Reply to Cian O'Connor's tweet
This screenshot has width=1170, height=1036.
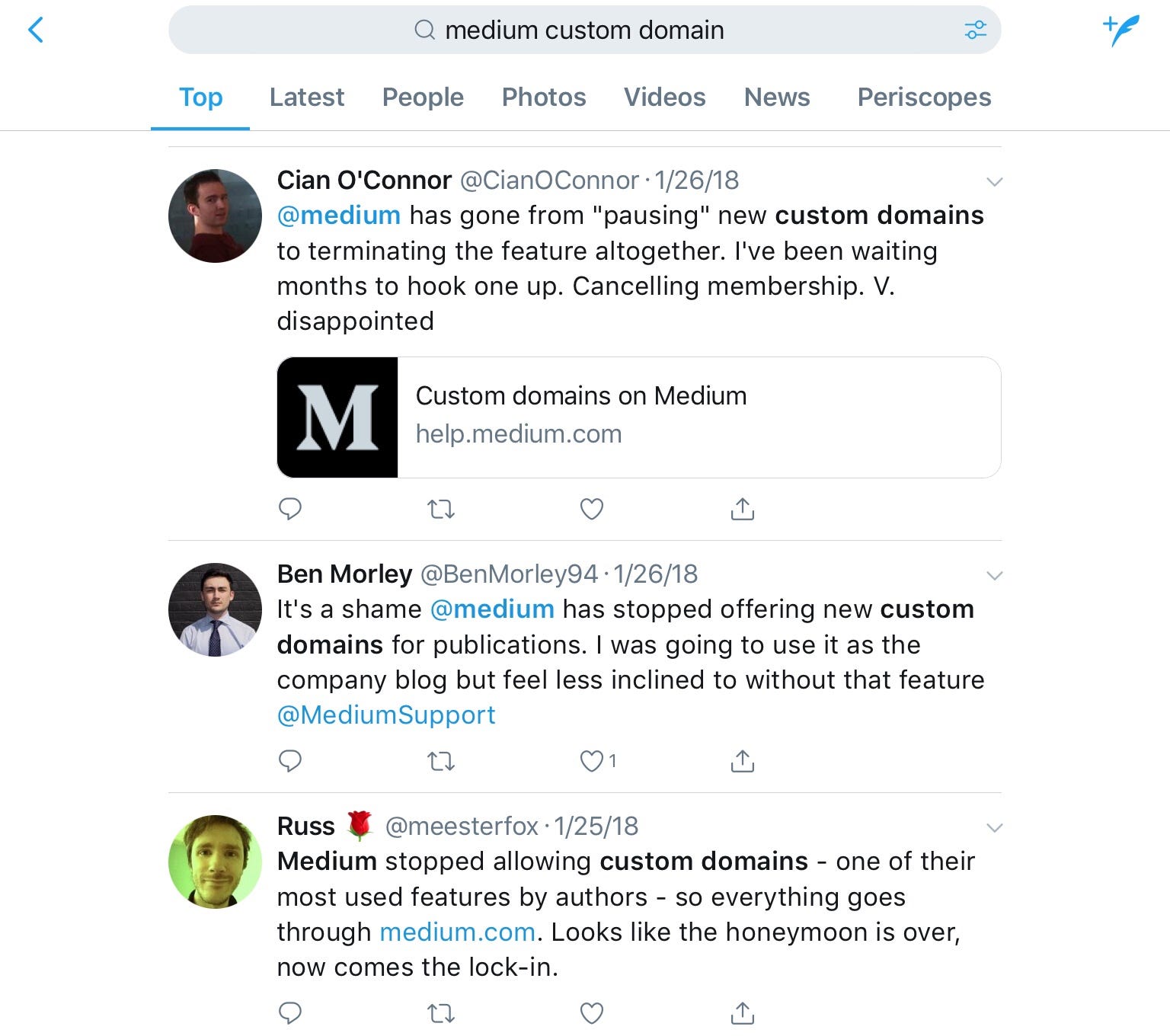tap(290, 508)
